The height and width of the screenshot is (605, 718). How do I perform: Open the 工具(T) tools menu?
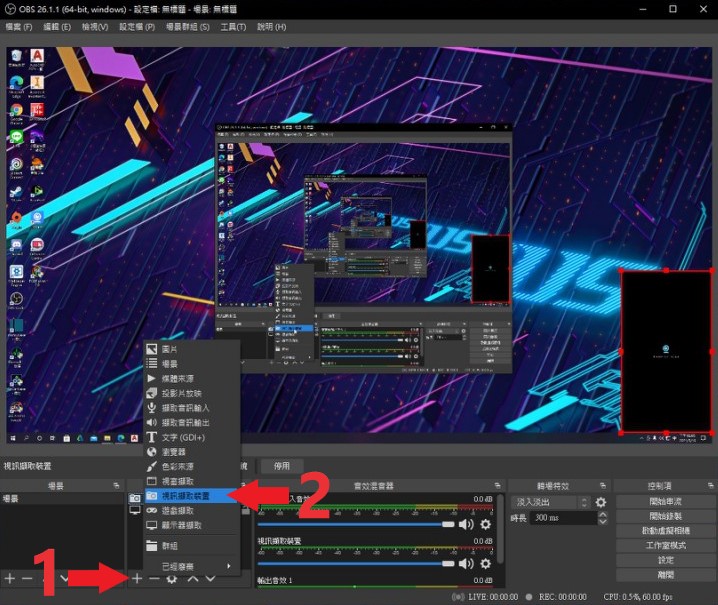pos(233,27)
